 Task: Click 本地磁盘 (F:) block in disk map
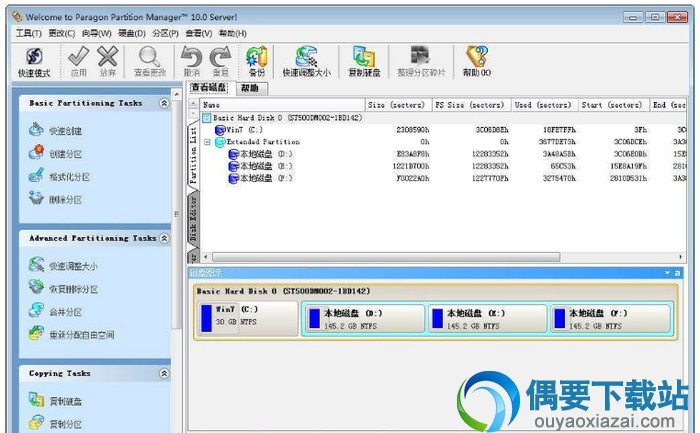[611, 318]
